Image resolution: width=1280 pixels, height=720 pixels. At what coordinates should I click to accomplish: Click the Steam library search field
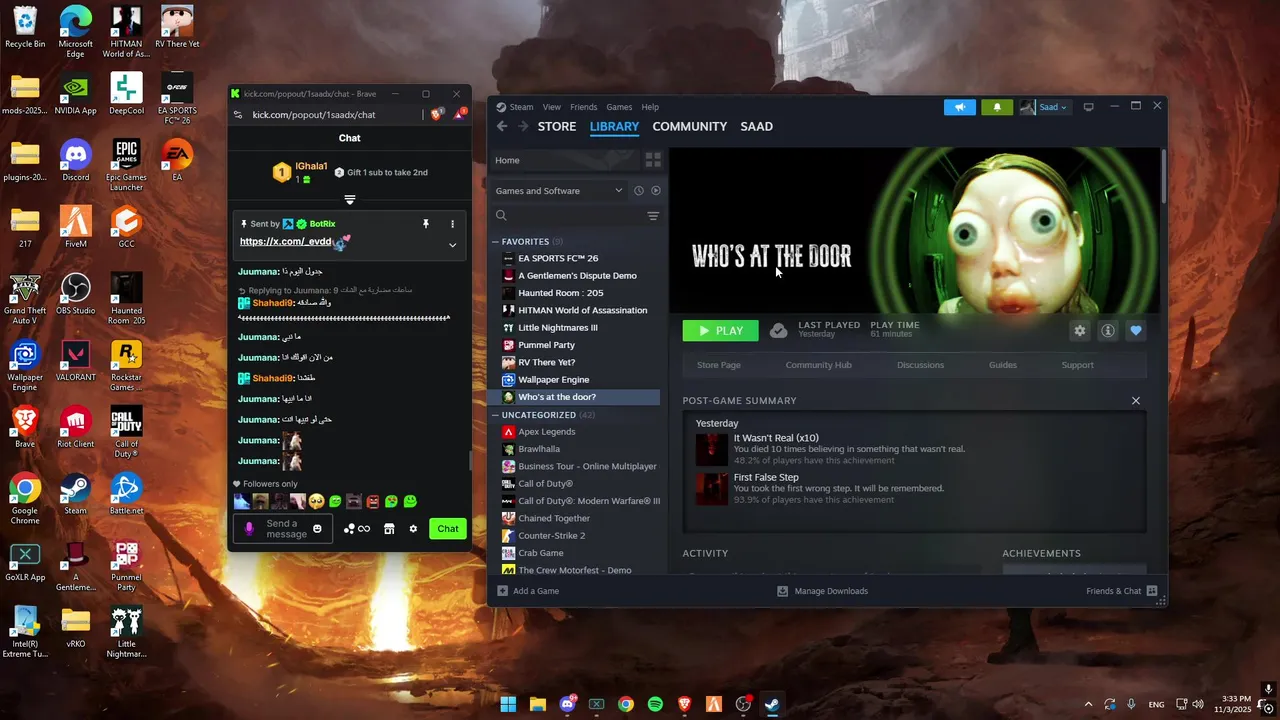(568, 215)
